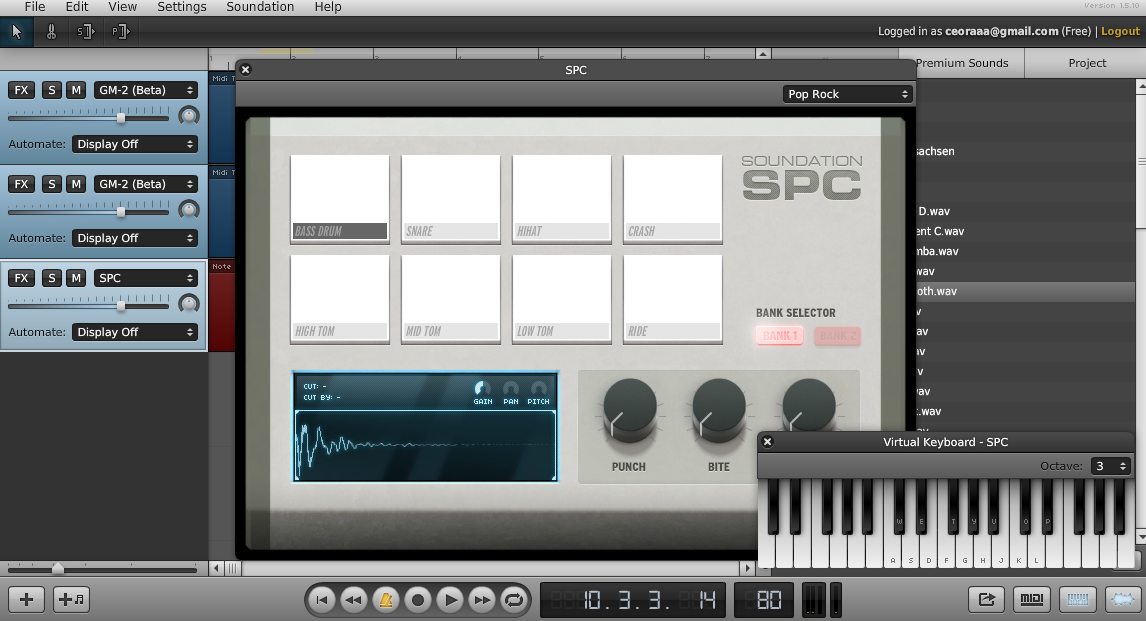Open second track's Automate Display Off dropdown
Image resolution: width=1146 pixels, height=621 pixels.
point(134,238)
